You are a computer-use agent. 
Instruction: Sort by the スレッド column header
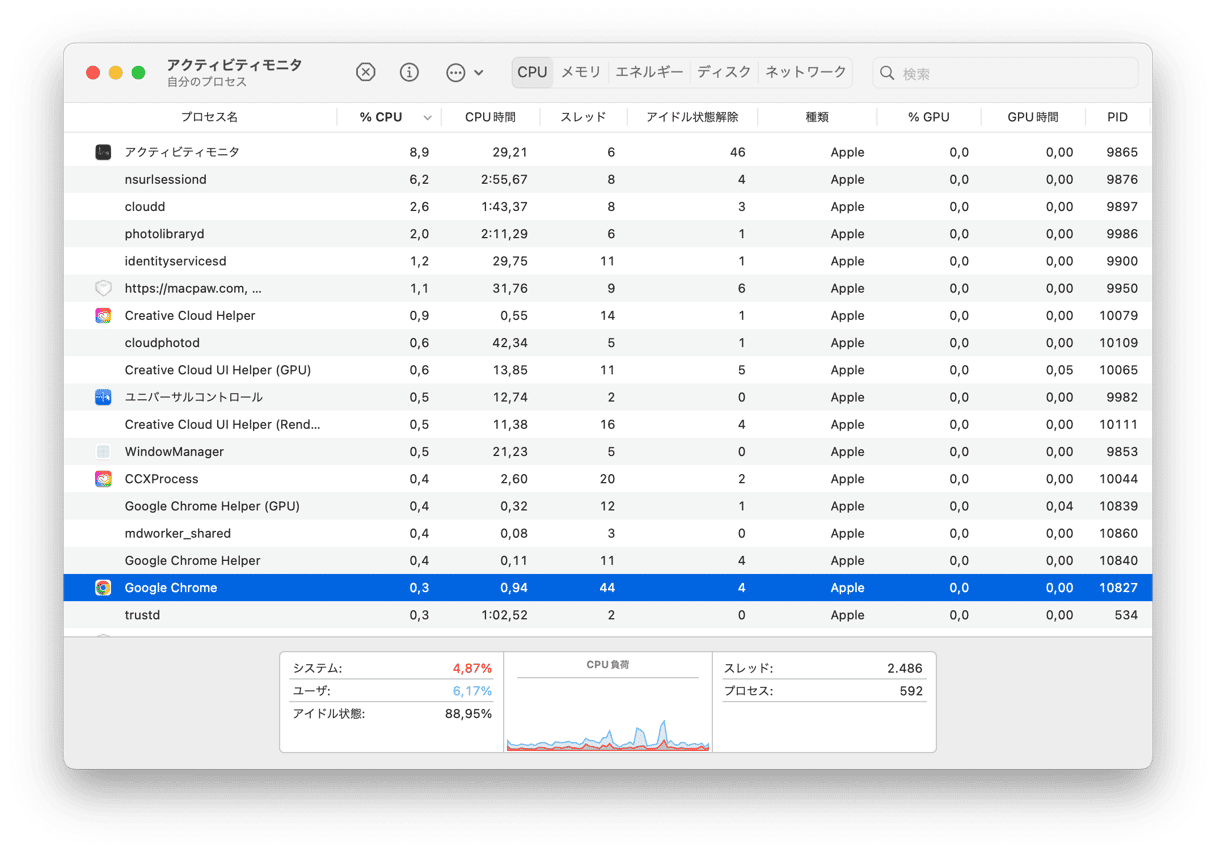click(583, 117)
